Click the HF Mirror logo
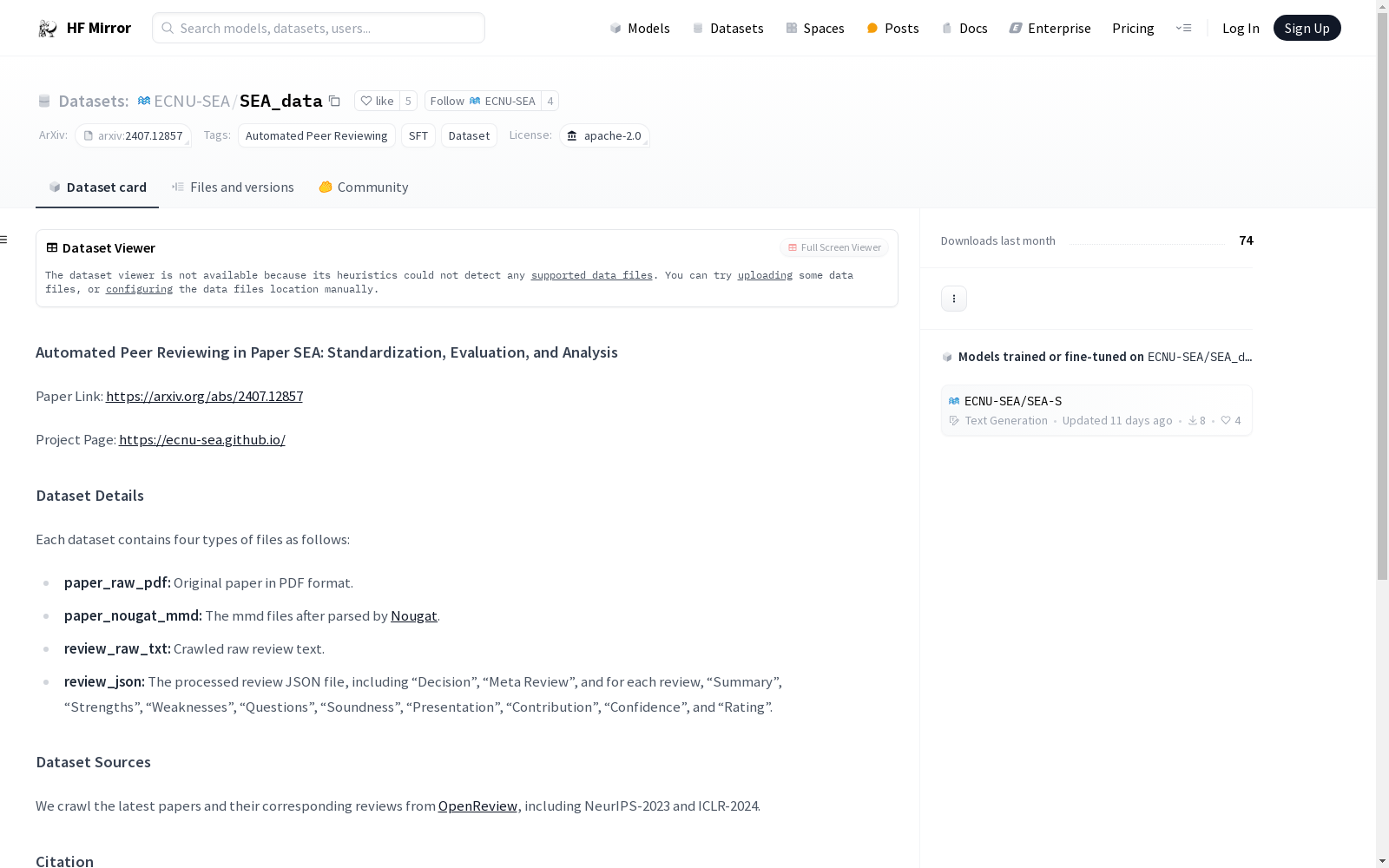 tap(84, 28)
